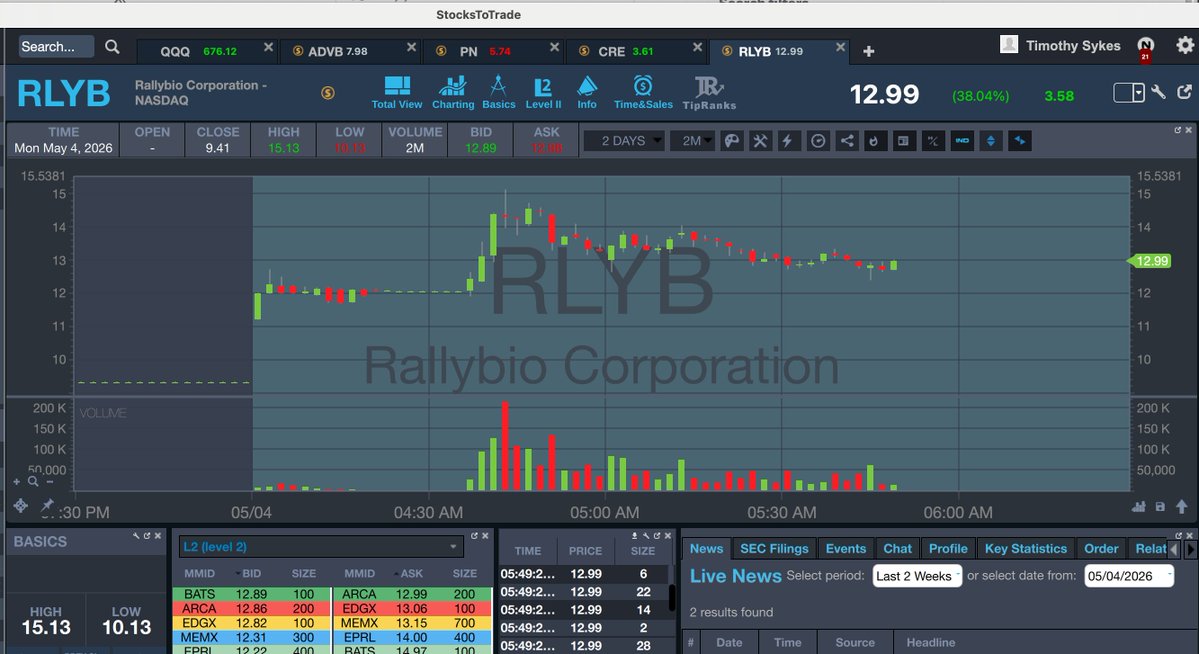This screenshot has height=654, width=1199.
Task: Click the Timothy Sykes user profile
Action: coord(1060,45)
